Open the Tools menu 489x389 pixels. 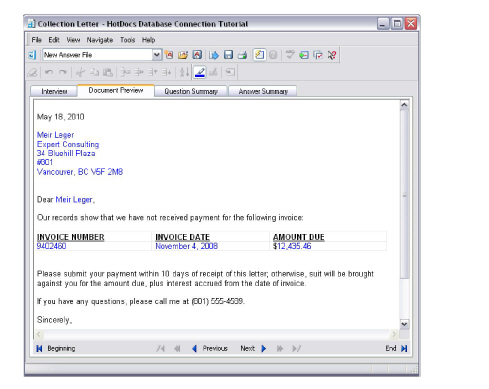[127, 40]
